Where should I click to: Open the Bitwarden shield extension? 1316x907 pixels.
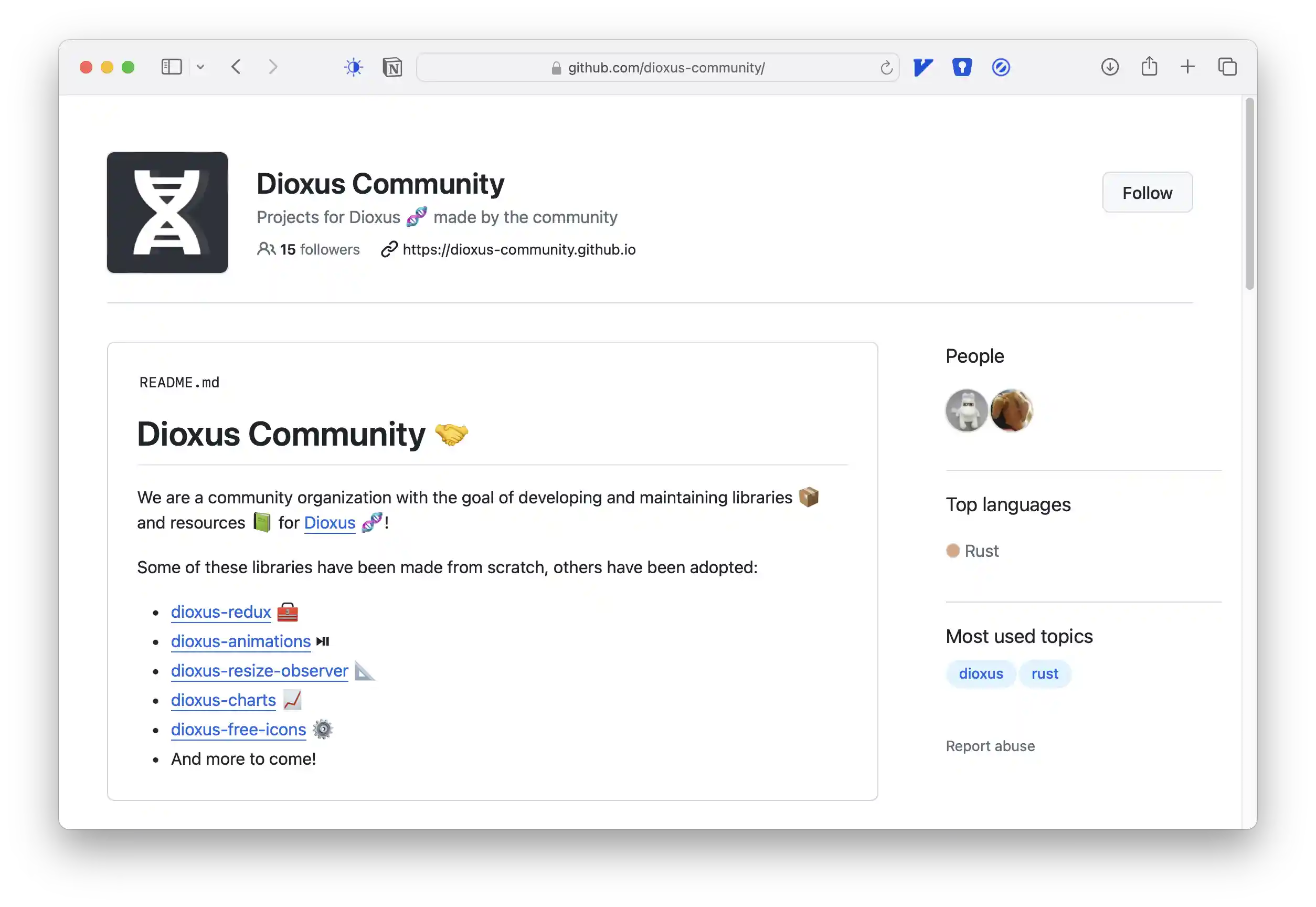point(962,67)
